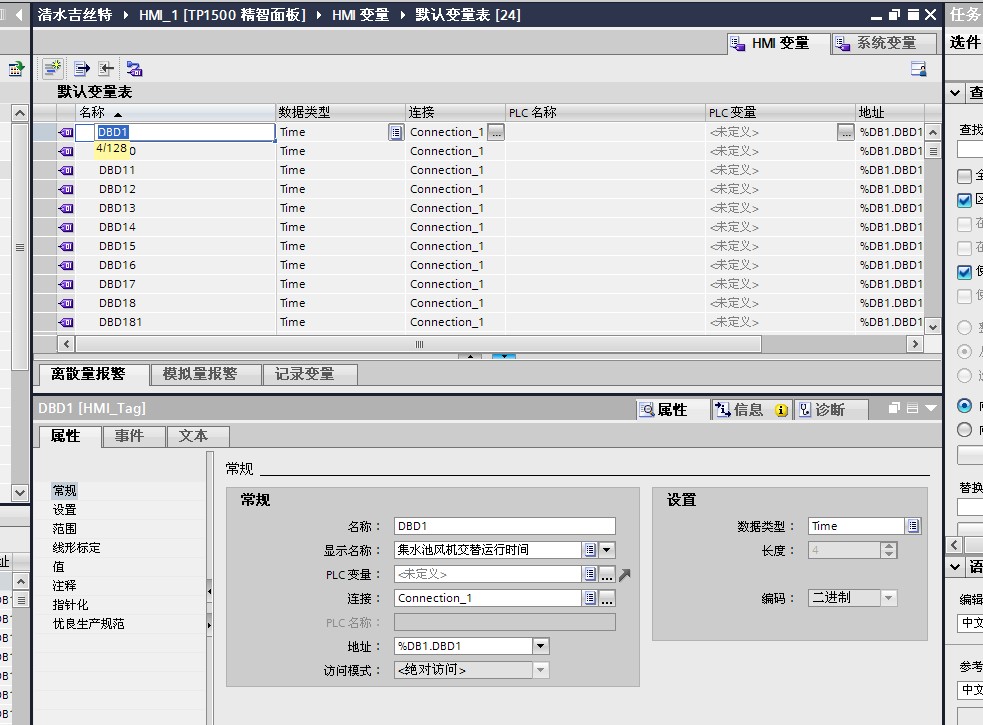Image resolution: width=983 pixels, height=725 pixels.
Task: Click the tag icon of the DBD14 row
Action: 66,227
